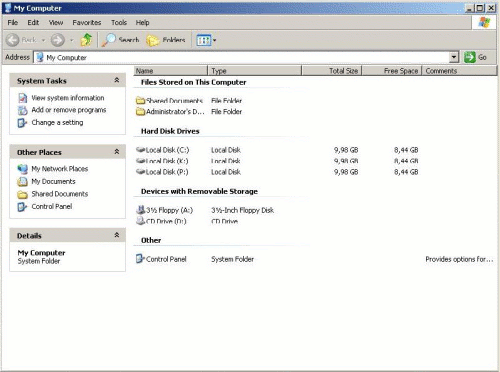Select the CD Drive (D:) icon
Screen dimensions: 500x372
(x=141, y=221)
